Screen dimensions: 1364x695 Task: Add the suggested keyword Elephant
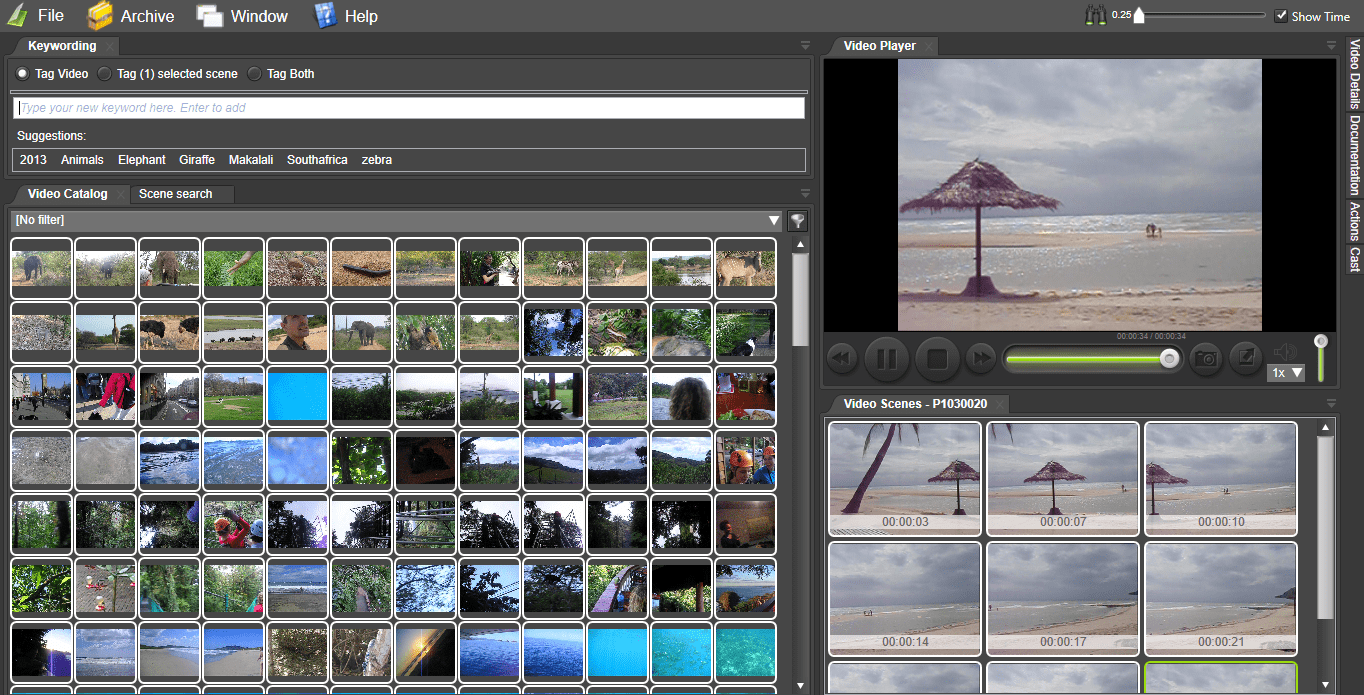[x=142, y=160]
